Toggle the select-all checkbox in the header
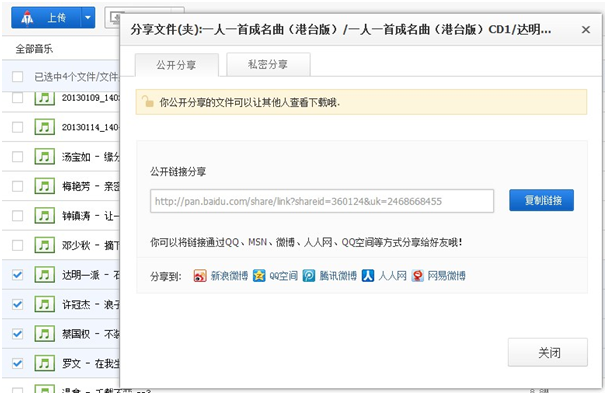Viewport: 607px width, 395px height. coord(17,77)
